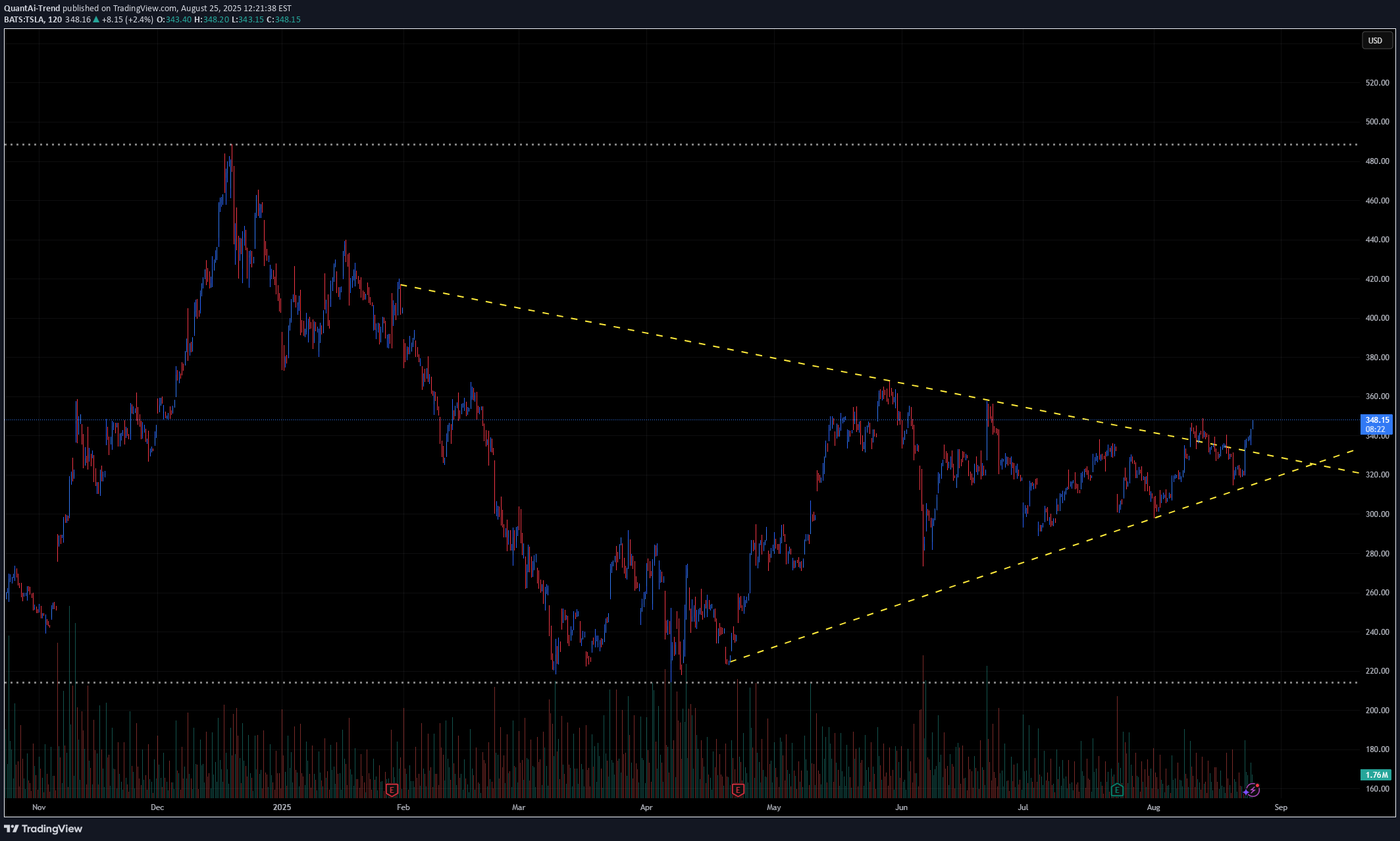Click the 2025 label on time axis
Screen dimensions: 1400x841
(282, 807)
